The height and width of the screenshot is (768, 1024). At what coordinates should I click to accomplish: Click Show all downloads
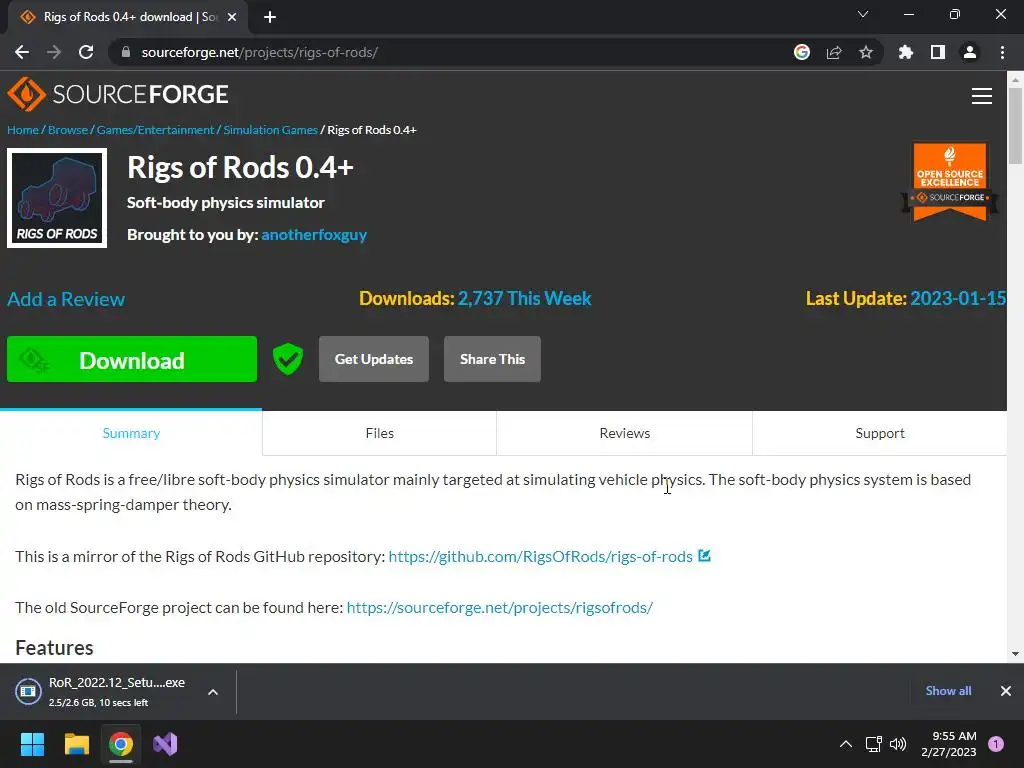tap(948, 691)
